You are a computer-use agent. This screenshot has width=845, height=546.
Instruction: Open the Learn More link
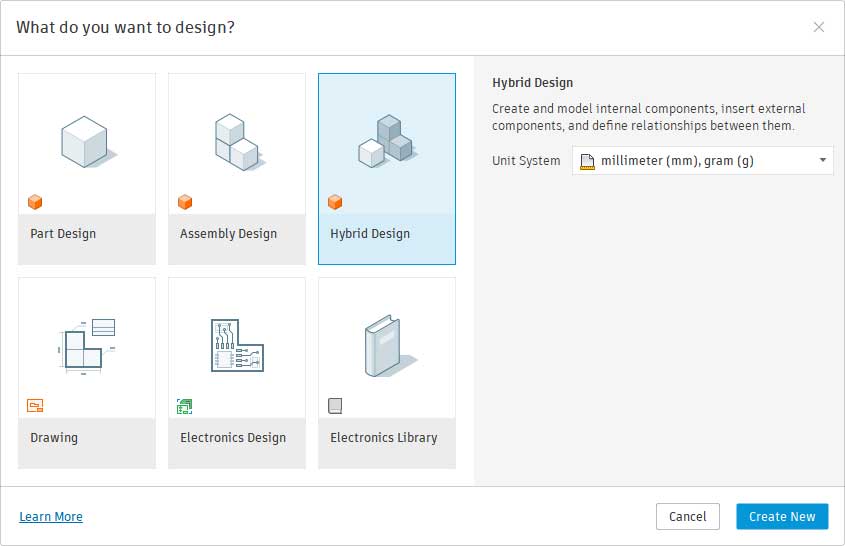[51, 517]
